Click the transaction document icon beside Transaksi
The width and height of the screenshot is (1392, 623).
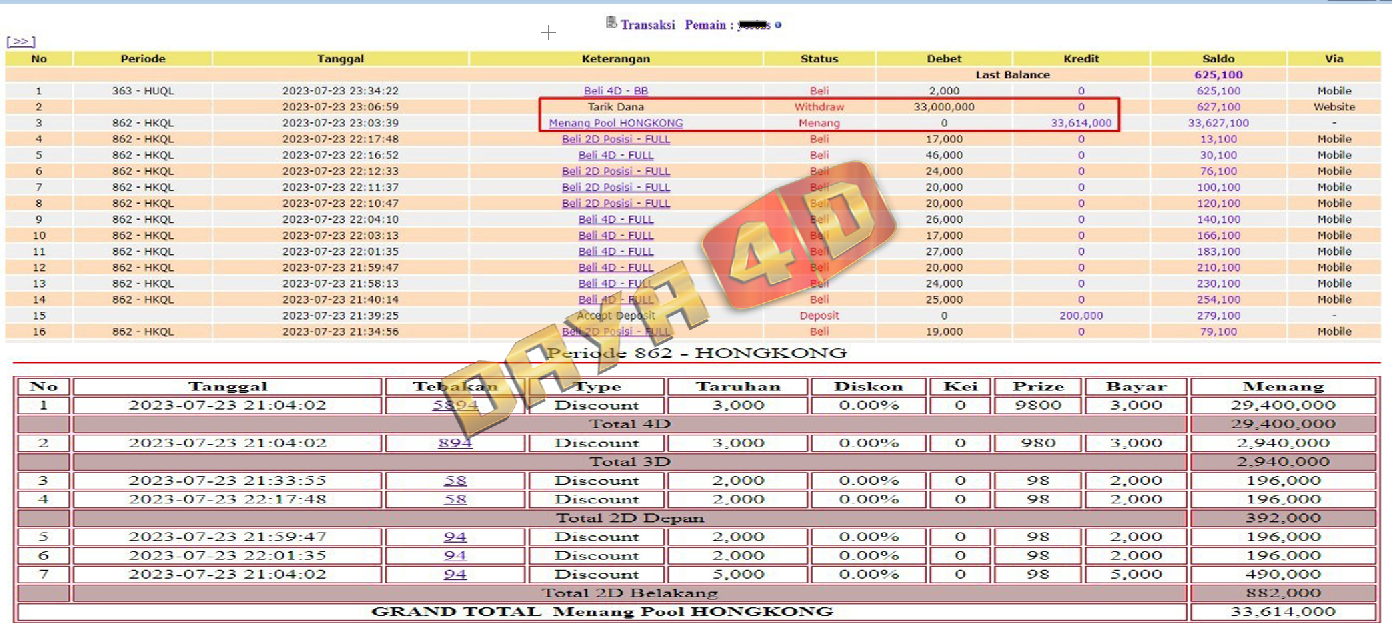point(611,23)
